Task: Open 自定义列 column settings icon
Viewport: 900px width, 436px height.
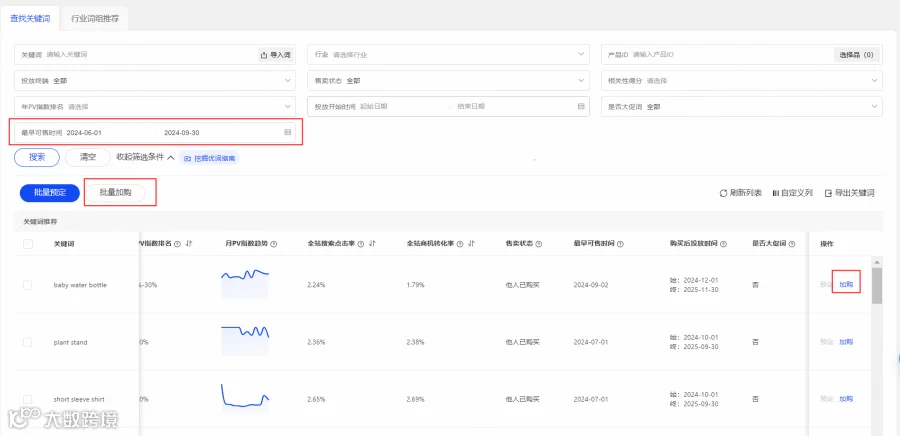Action: tap(775, 193)
